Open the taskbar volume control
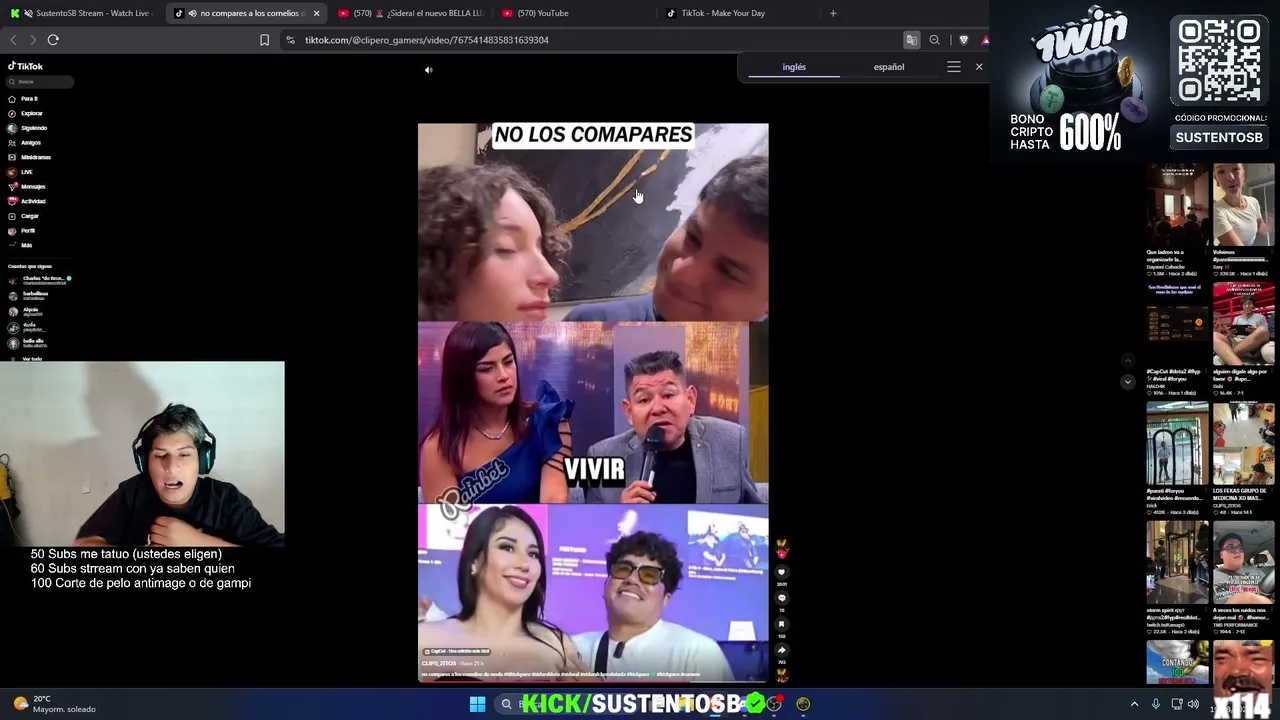1280x720 pixels. [x=1193, y=704]
